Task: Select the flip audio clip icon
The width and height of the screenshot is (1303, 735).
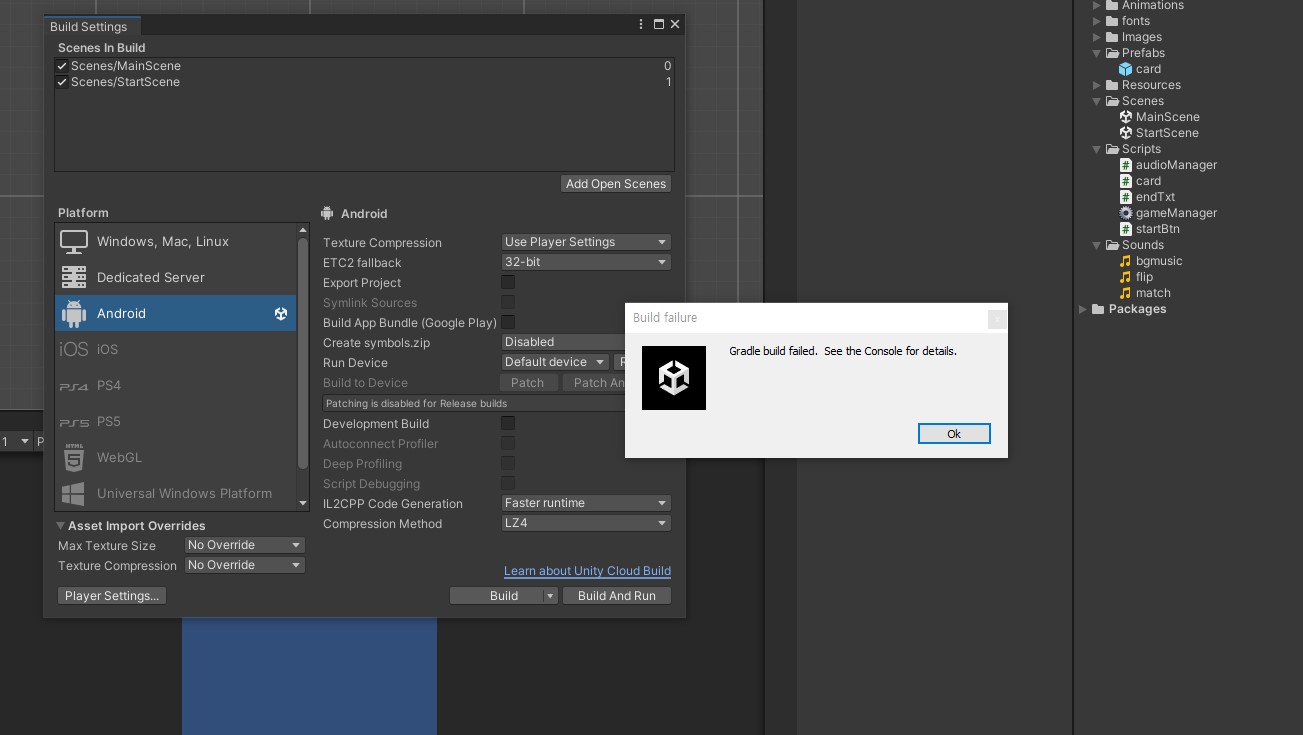Action: pyautogui.click(x=1126, y=277)
